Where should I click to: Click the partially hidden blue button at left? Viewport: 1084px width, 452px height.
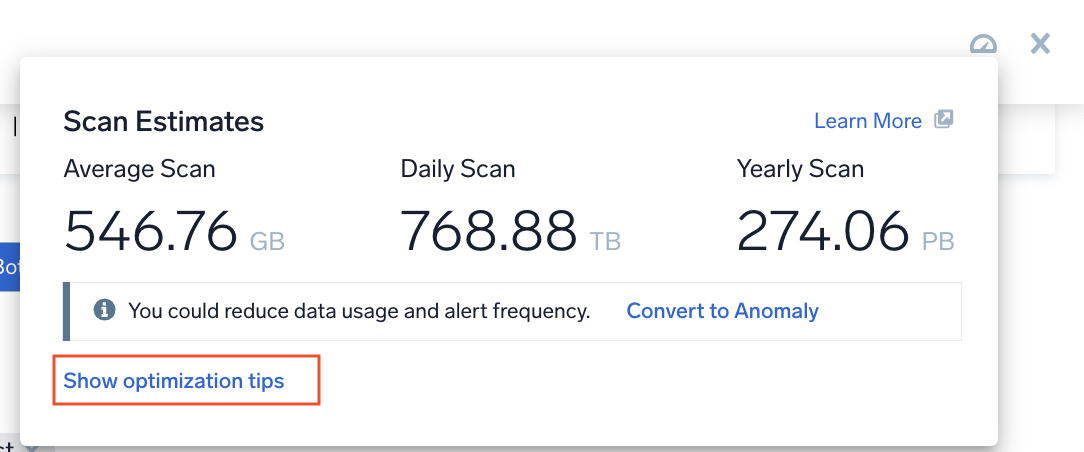pyautogui.click(x=10, y=266)
